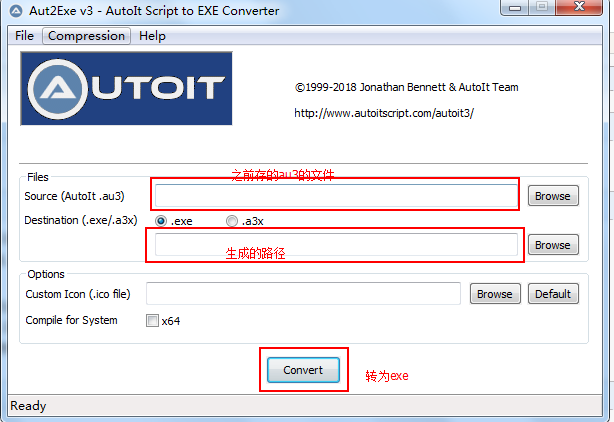Click the AutoIt logo image
614x422 pixels.
[x=126, y=88]
